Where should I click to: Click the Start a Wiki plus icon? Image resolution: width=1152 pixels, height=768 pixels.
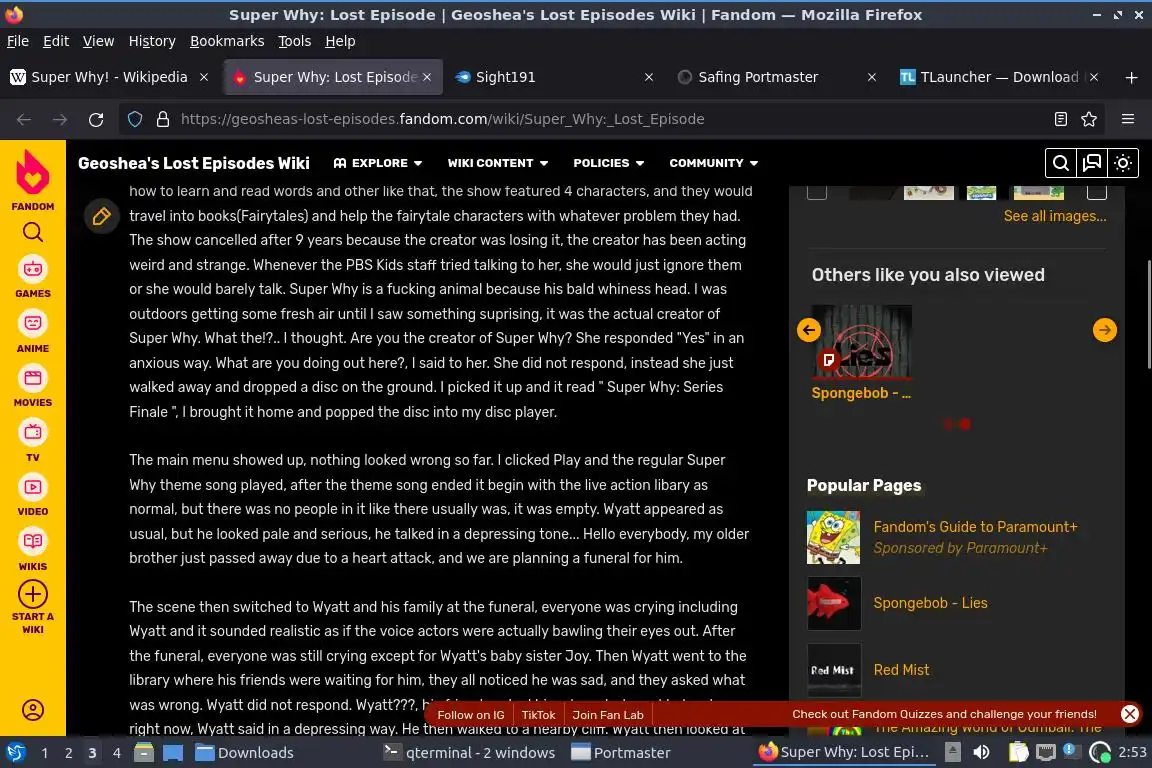tap(32, 594)
